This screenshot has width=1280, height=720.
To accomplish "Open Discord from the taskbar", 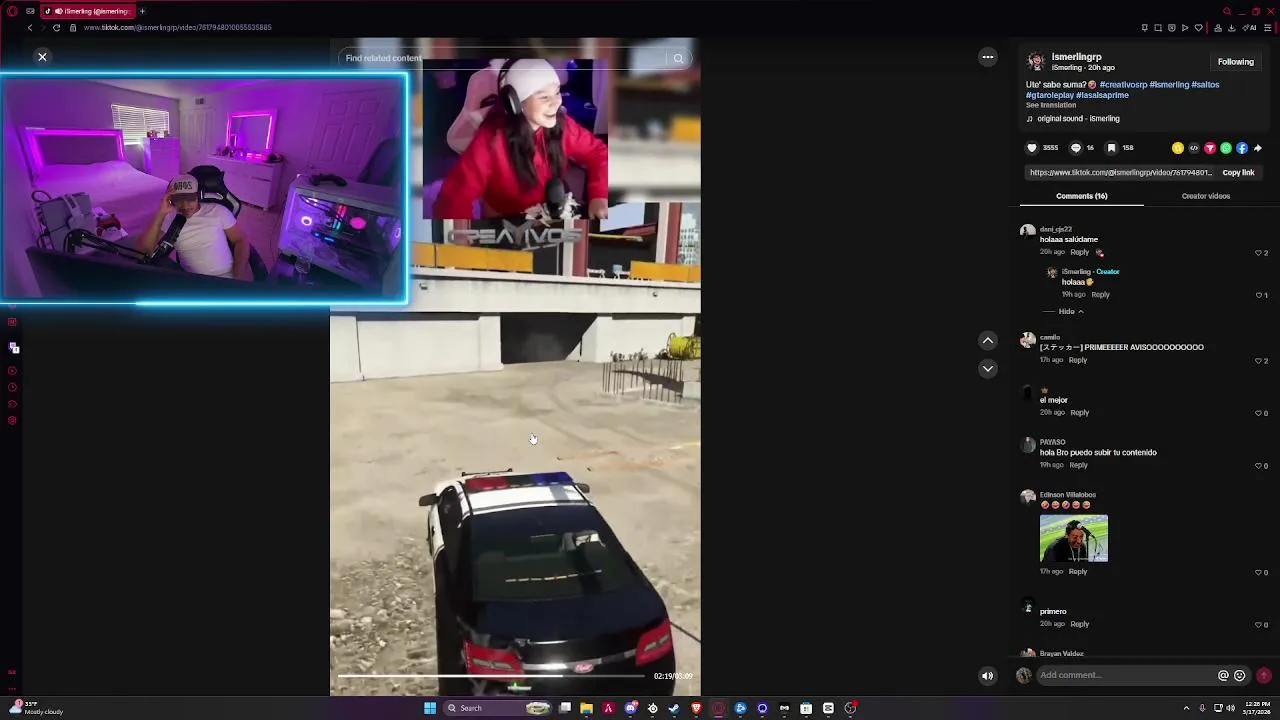I will pyautogui.click(x=631, y=708).
